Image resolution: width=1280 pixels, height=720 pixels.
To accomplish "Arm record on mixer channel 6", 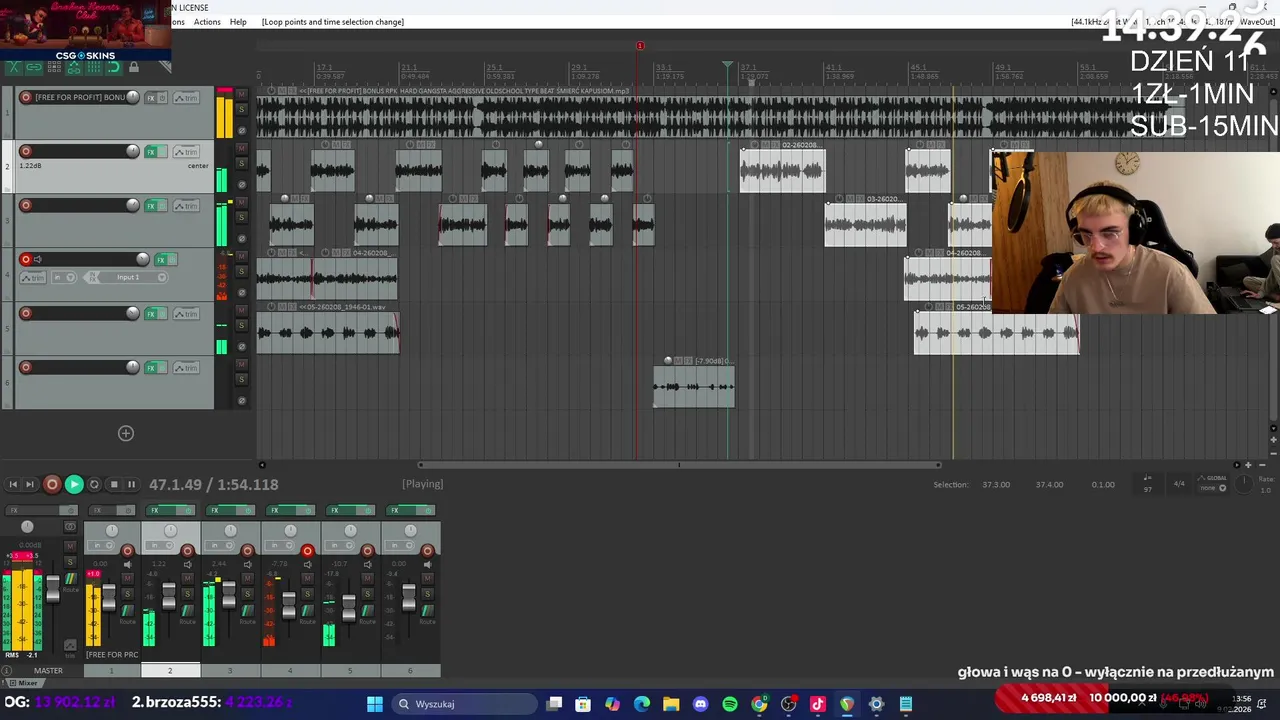I will coord(427,551).
